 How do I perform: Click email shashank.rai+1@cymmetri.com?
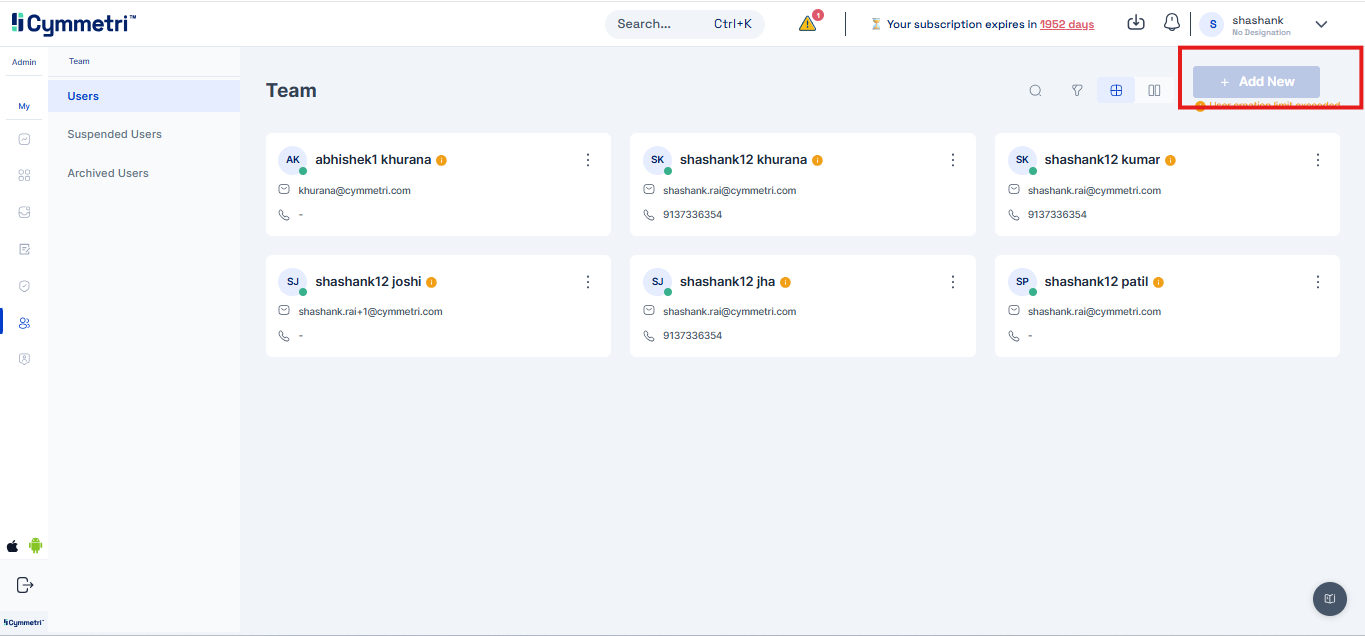370,311
